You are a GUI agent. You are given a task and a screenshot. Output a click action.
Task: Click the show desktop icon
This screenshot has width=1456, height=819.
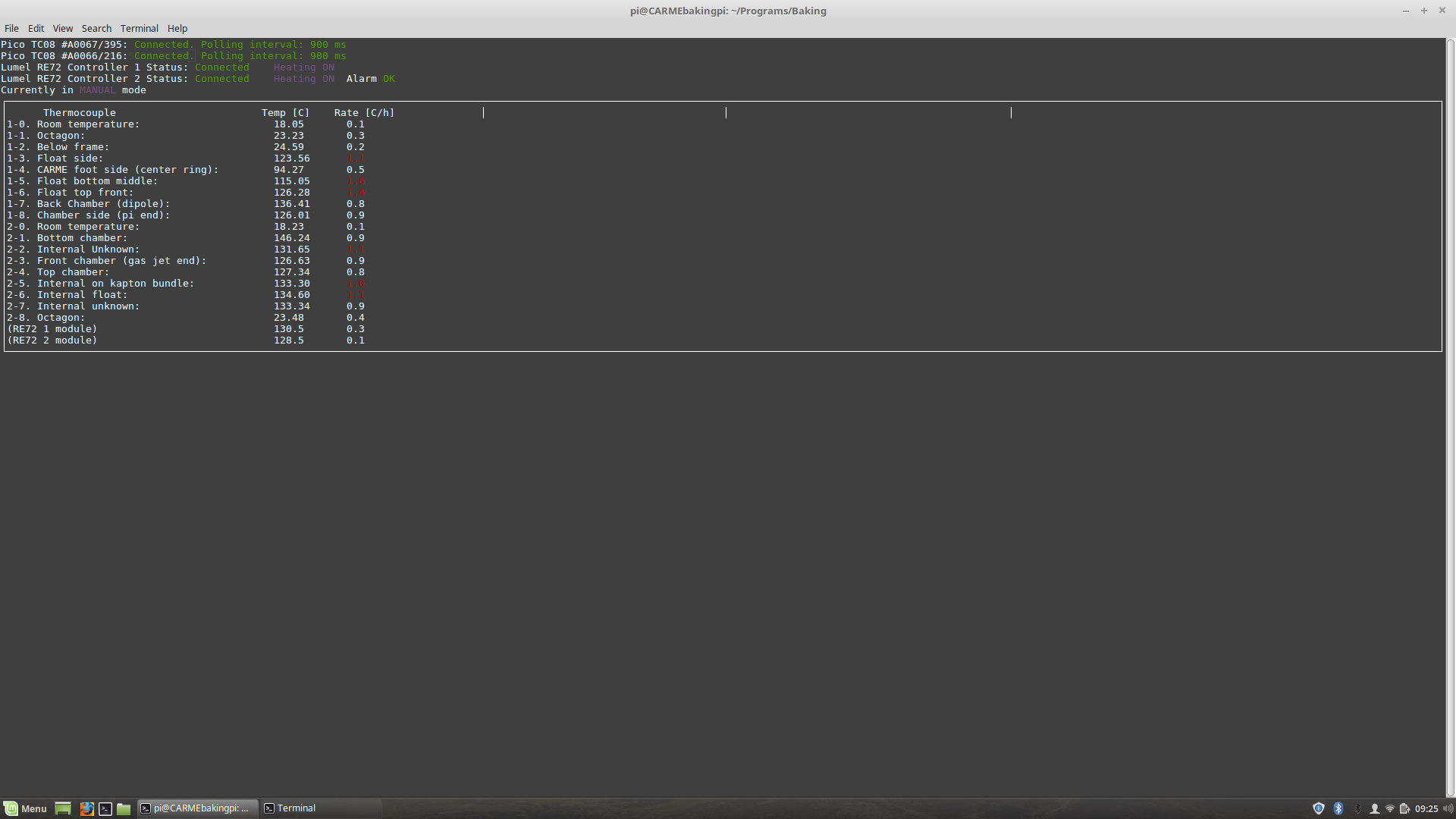click(x=62, y=808)
